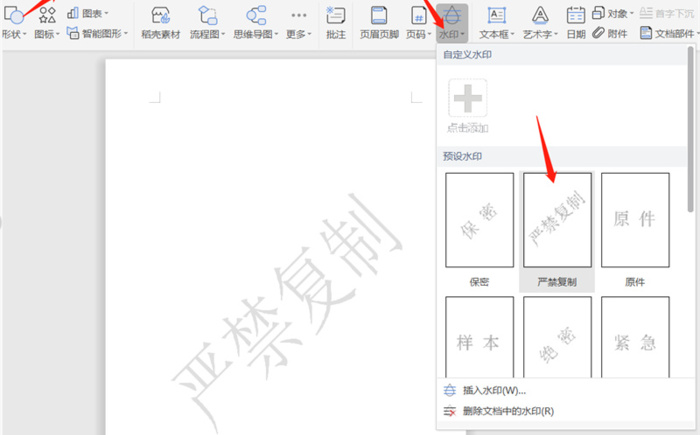700x435 pixels.
Task: Insert a Text Box (文本框)
Action: click(x=496, y=23)
